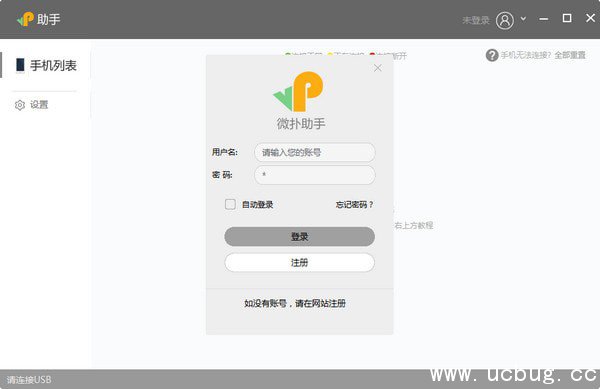This screenshot has height=389, width=600.
Task: Click the 忘记密码? link
Action: coord(354,205)
